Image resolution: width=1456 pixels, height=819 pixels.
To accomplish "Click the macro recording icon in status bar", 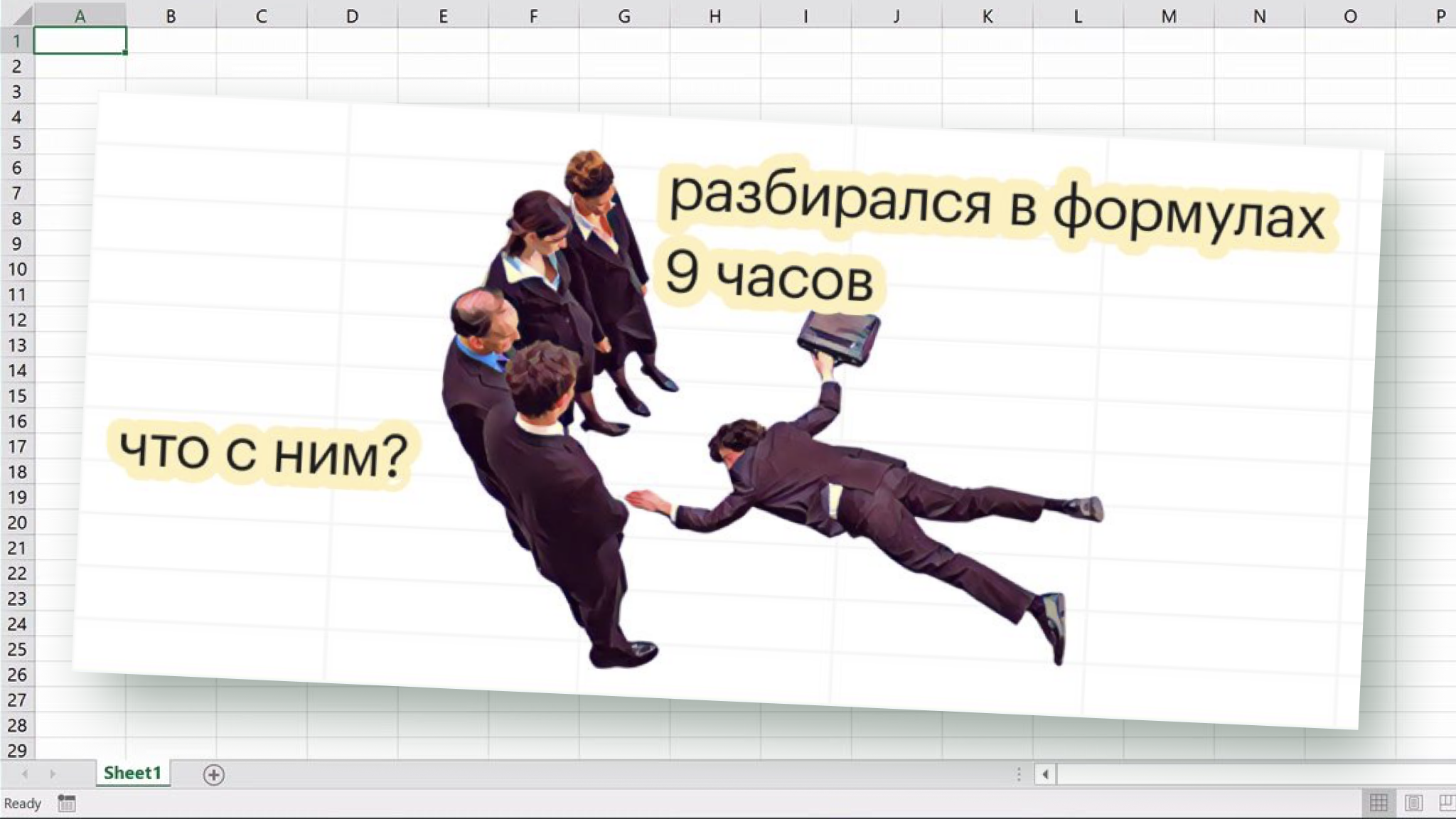I will 67,803.
